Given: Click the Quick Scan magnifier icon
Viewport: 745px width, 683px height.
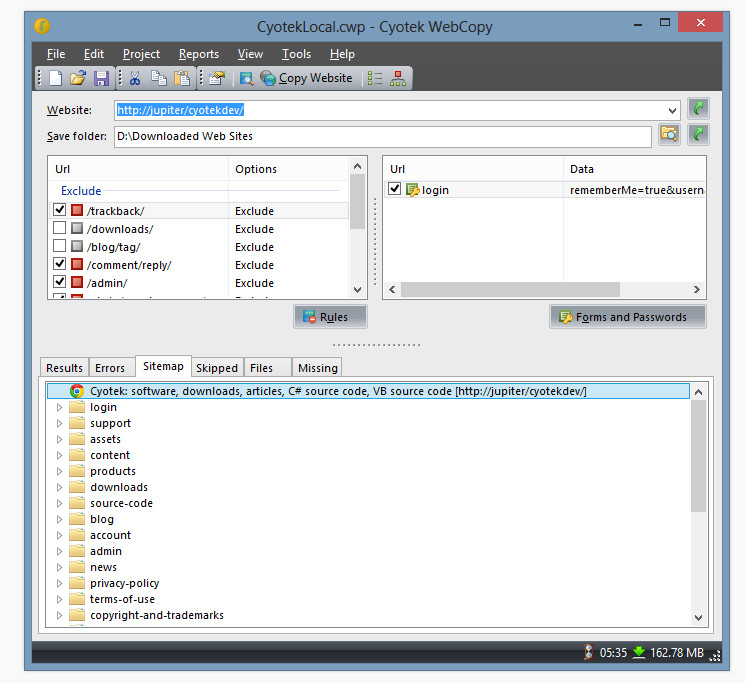Looking at the screenshot, I should 247,78.
